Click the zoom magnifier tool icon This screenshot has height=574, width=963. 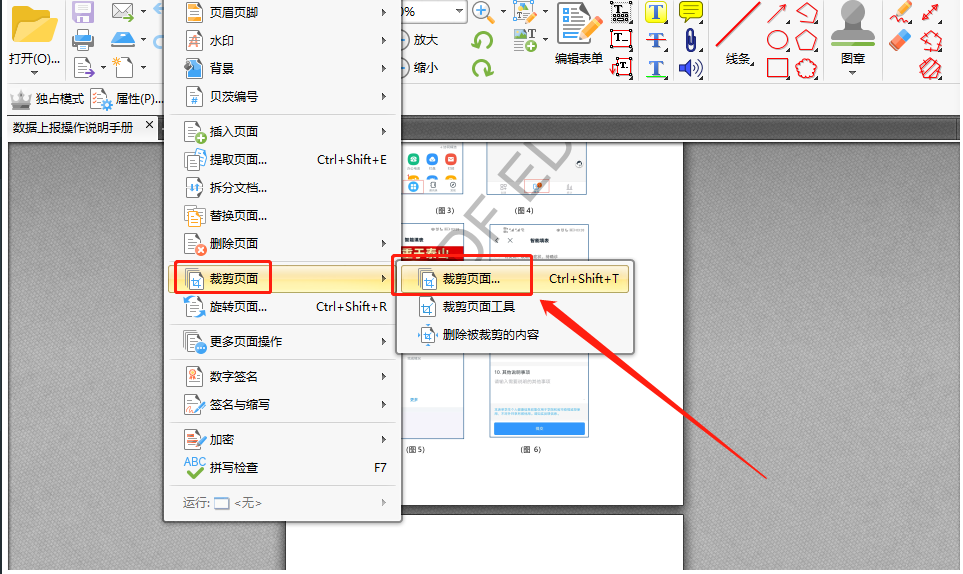pyautogui.click(x=483, y=12)
